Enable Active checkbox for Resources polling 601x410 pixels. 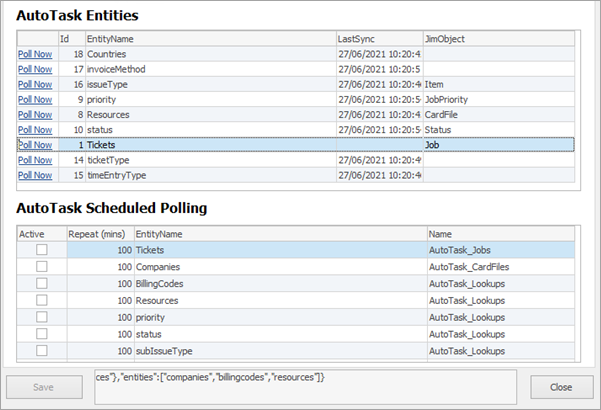point(42,300)
